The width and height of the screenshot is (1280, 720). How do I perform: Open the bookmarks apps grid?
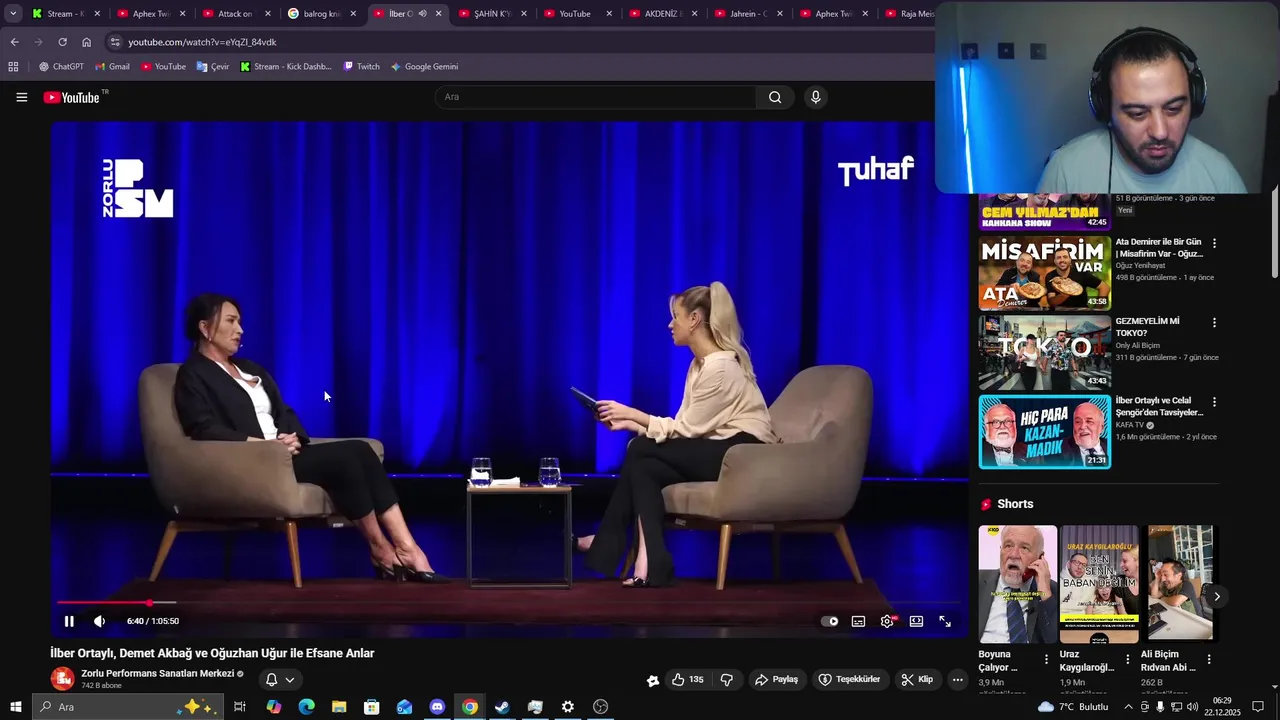(x=13, y=67)
